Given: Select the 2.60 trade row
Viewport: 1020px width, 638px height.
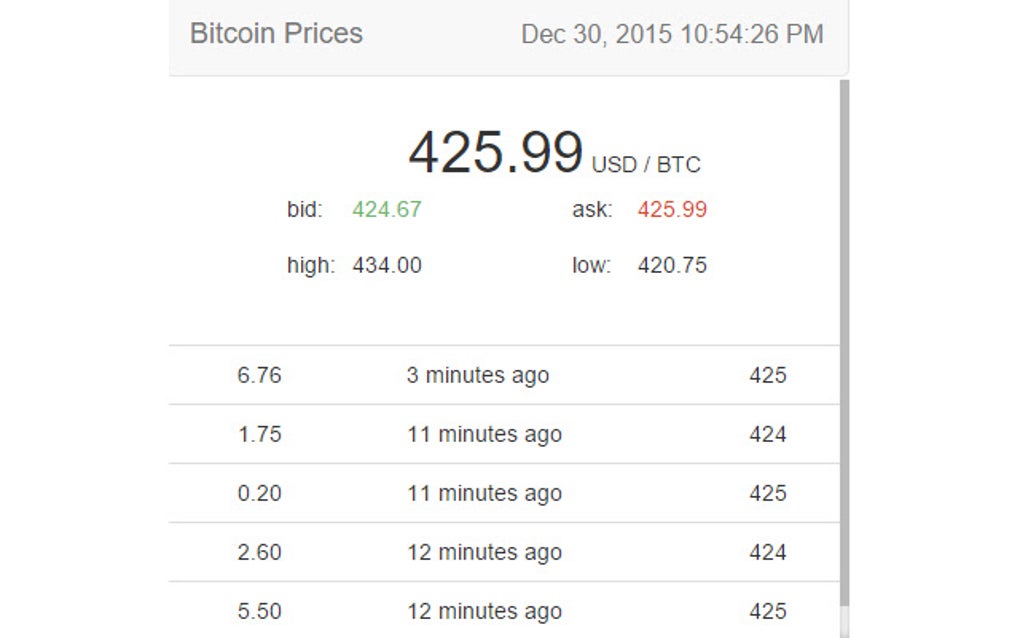Looking at the screenshot, I should [259, 552].
